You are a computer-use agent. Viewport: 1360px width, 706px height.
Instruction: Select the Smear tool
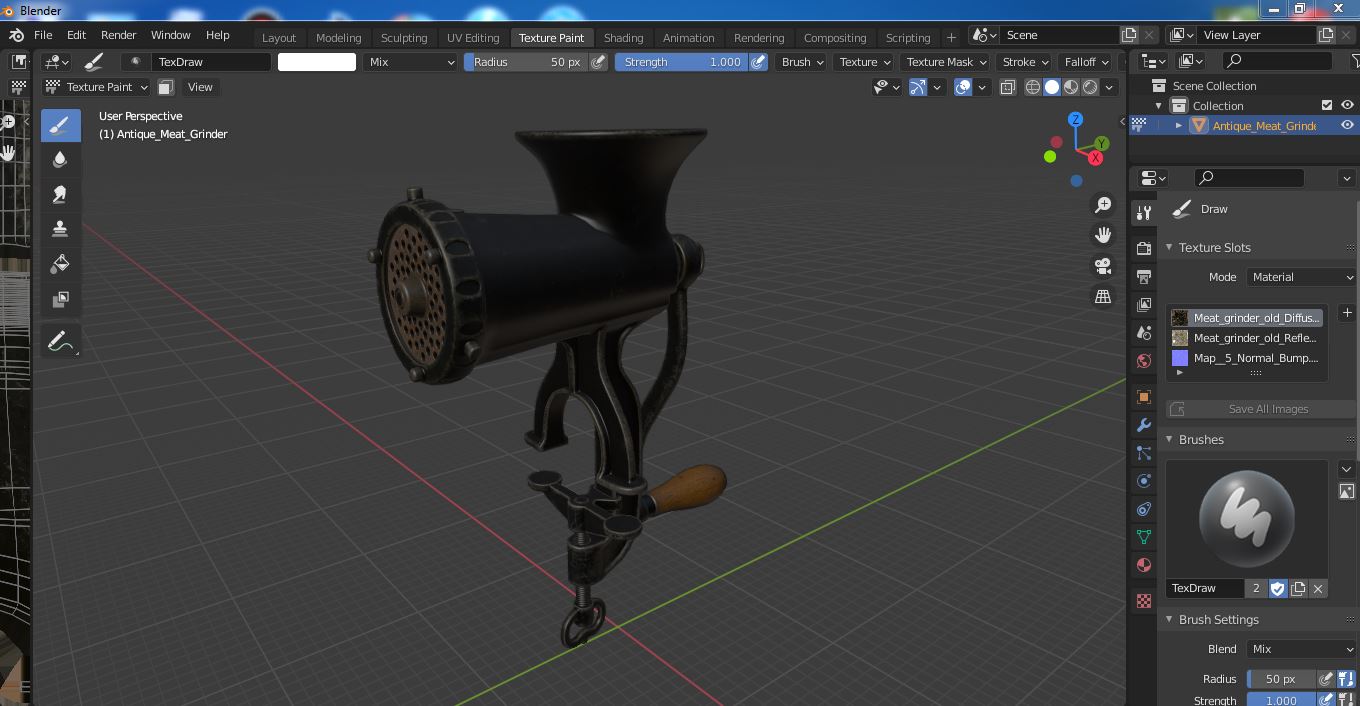point(60,195)
